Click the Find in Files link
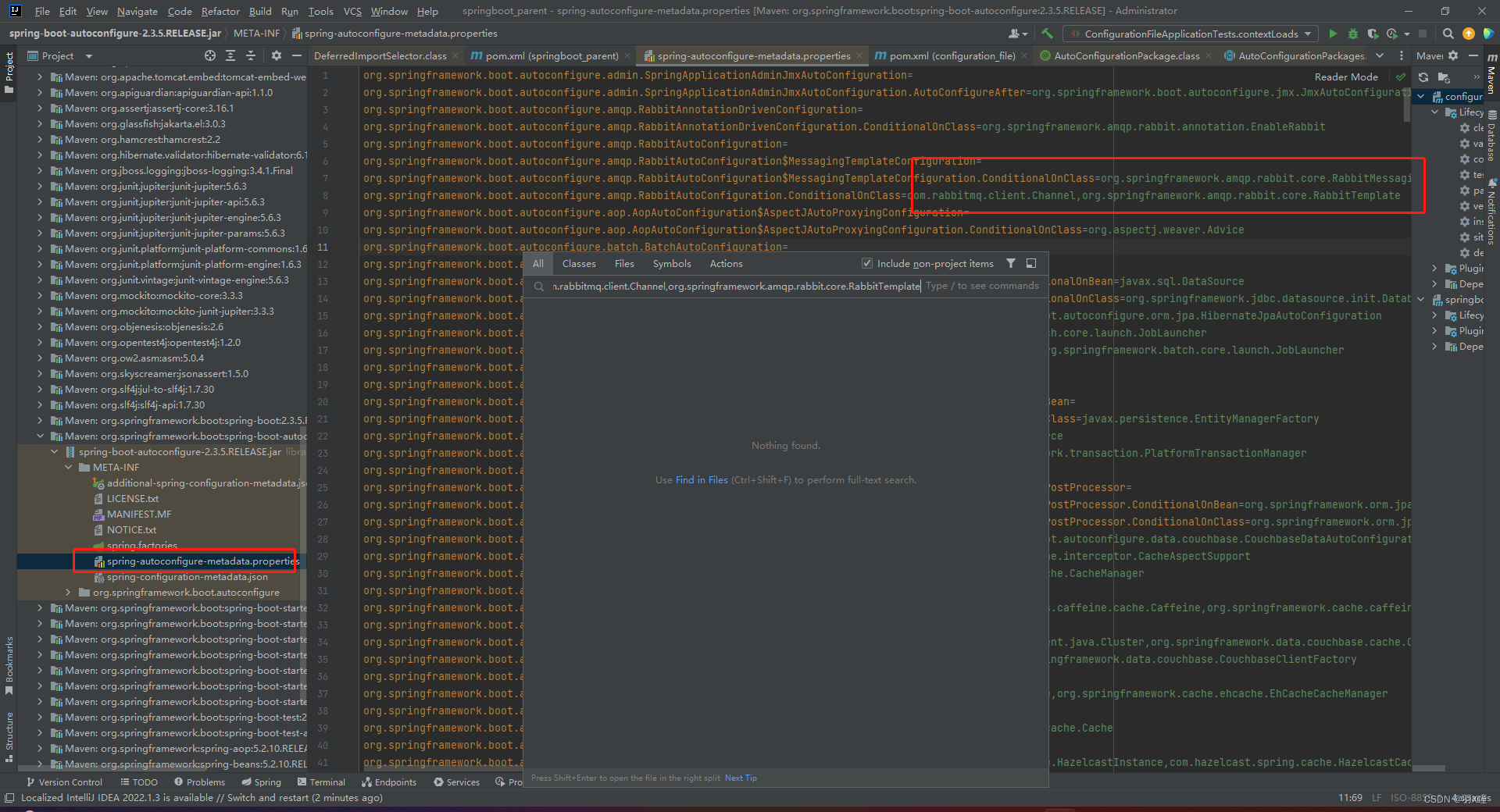This screenshot has width=1500, height=812. coord(702,480)
